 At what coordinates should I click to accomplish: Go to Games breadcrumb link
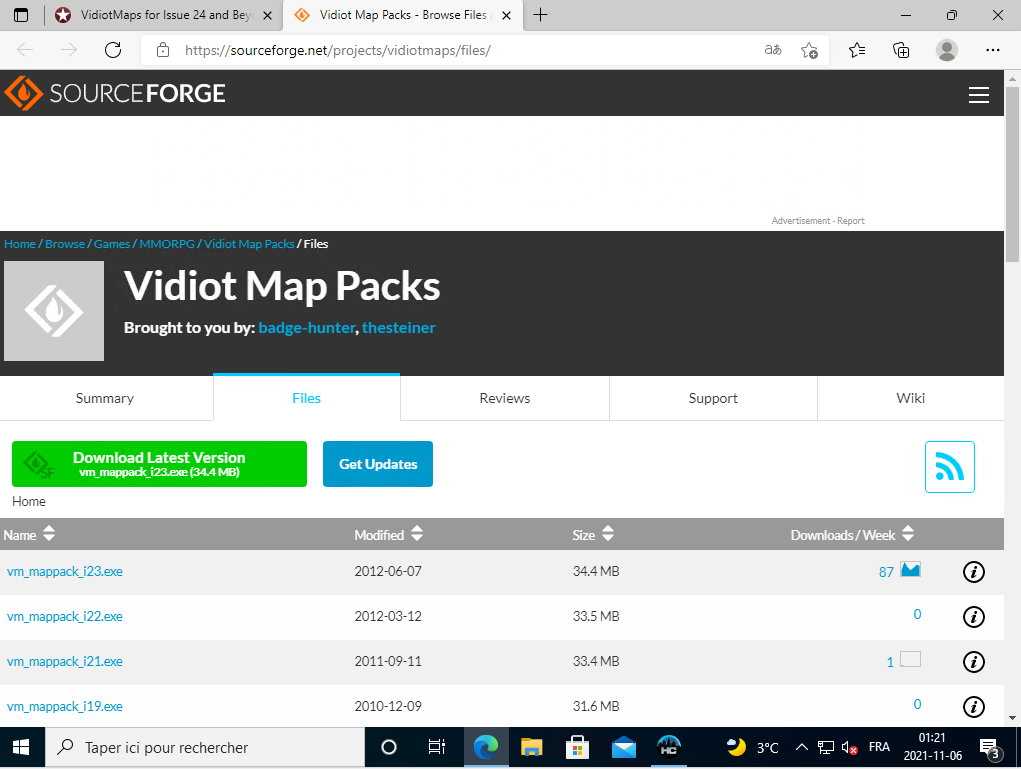tap(112, 244)
